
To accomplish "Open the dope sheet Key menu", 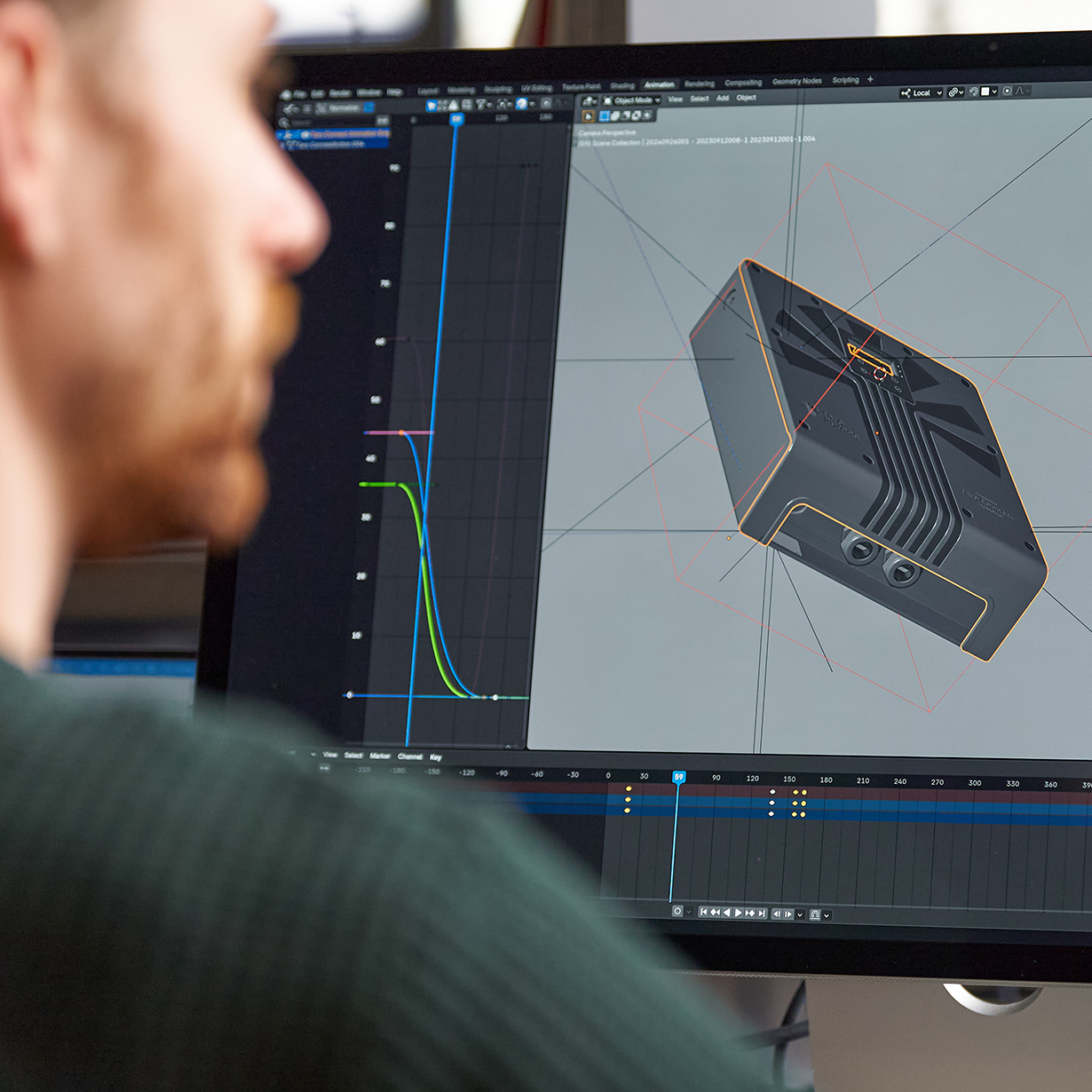I will pyautogui.click(x=436, y=757).
